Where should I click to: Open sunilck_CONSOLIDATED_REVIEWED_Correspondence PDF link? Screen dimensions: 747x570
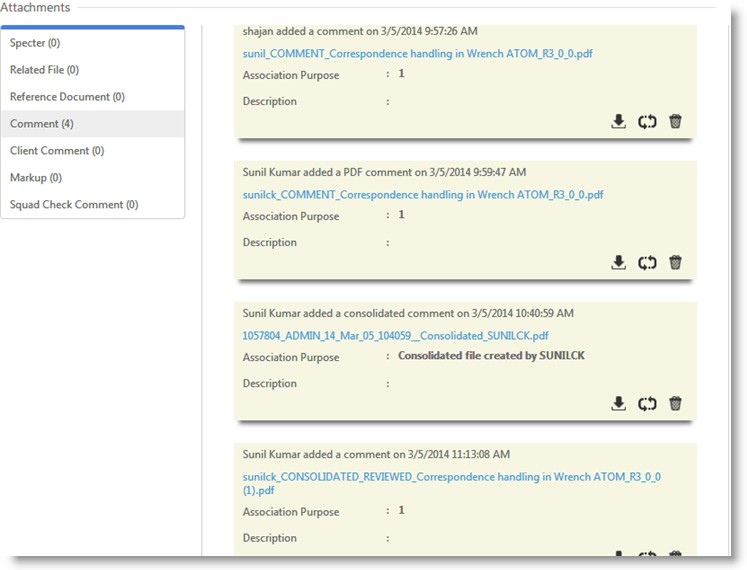coord(451,483)
